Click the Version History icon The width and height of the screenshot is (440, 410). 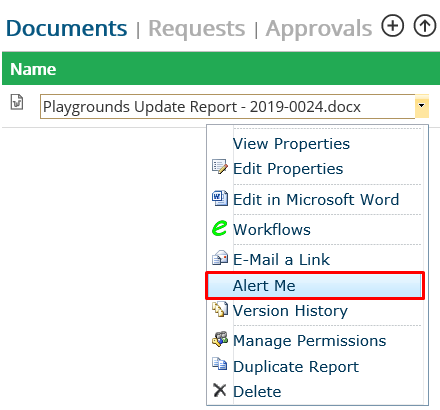coord(220,309)
